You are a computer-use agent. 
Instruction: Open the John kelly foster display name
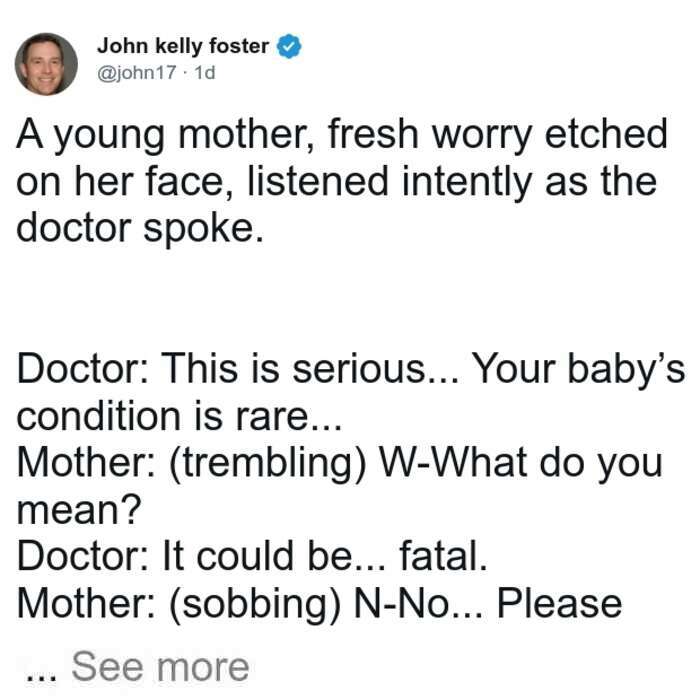click(x=183, y=46)
